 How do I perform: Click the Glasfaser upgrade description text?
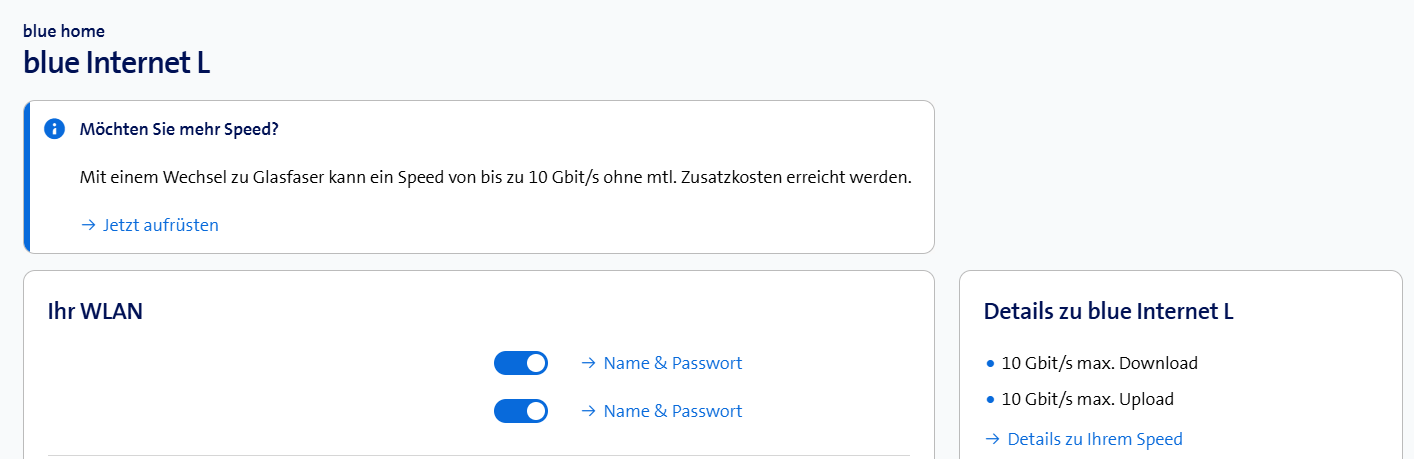click(x=495, y=177)
